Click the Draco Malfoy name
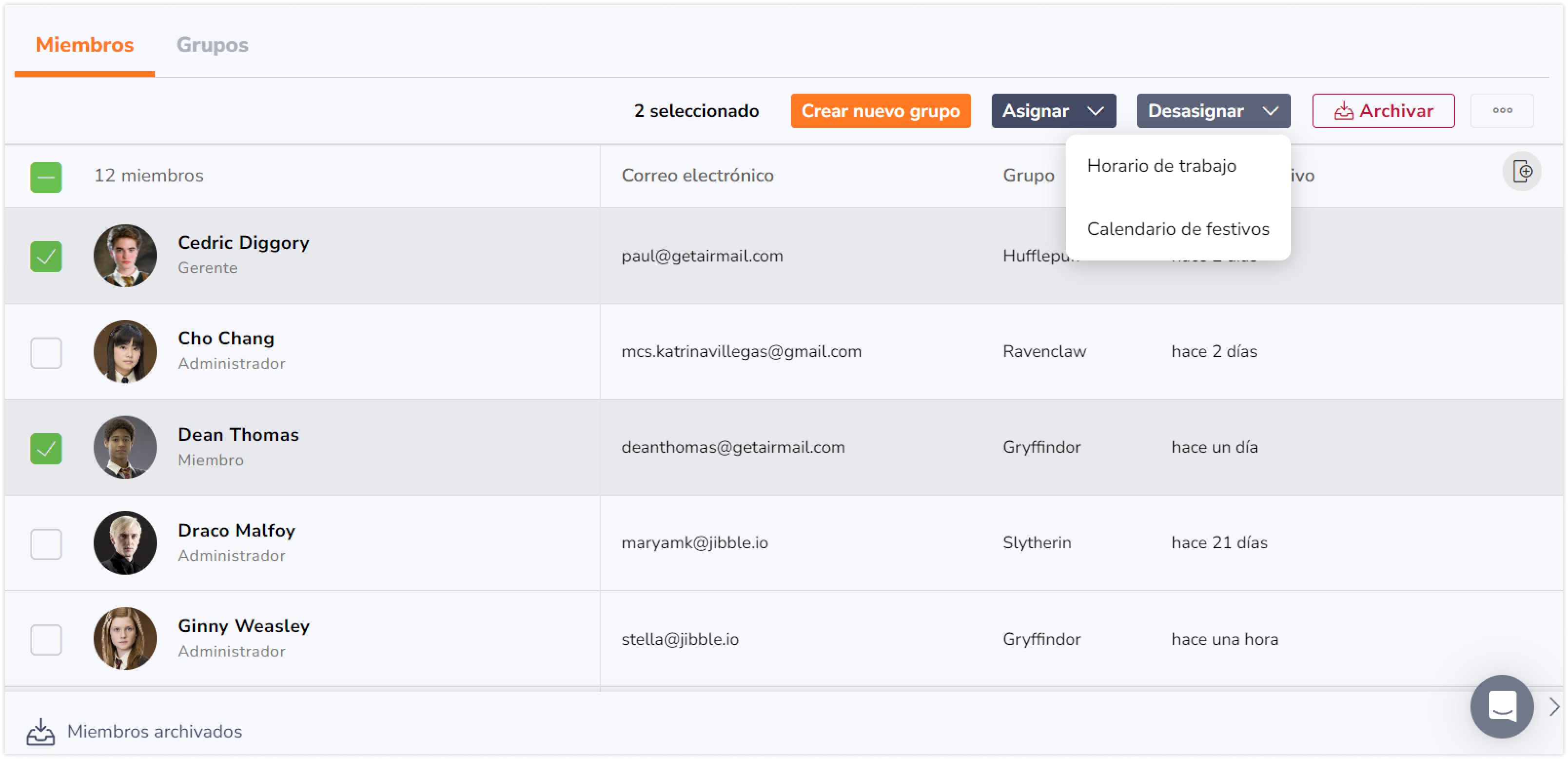The width and height of the screenshot is (1568, 759). (236, 530)
